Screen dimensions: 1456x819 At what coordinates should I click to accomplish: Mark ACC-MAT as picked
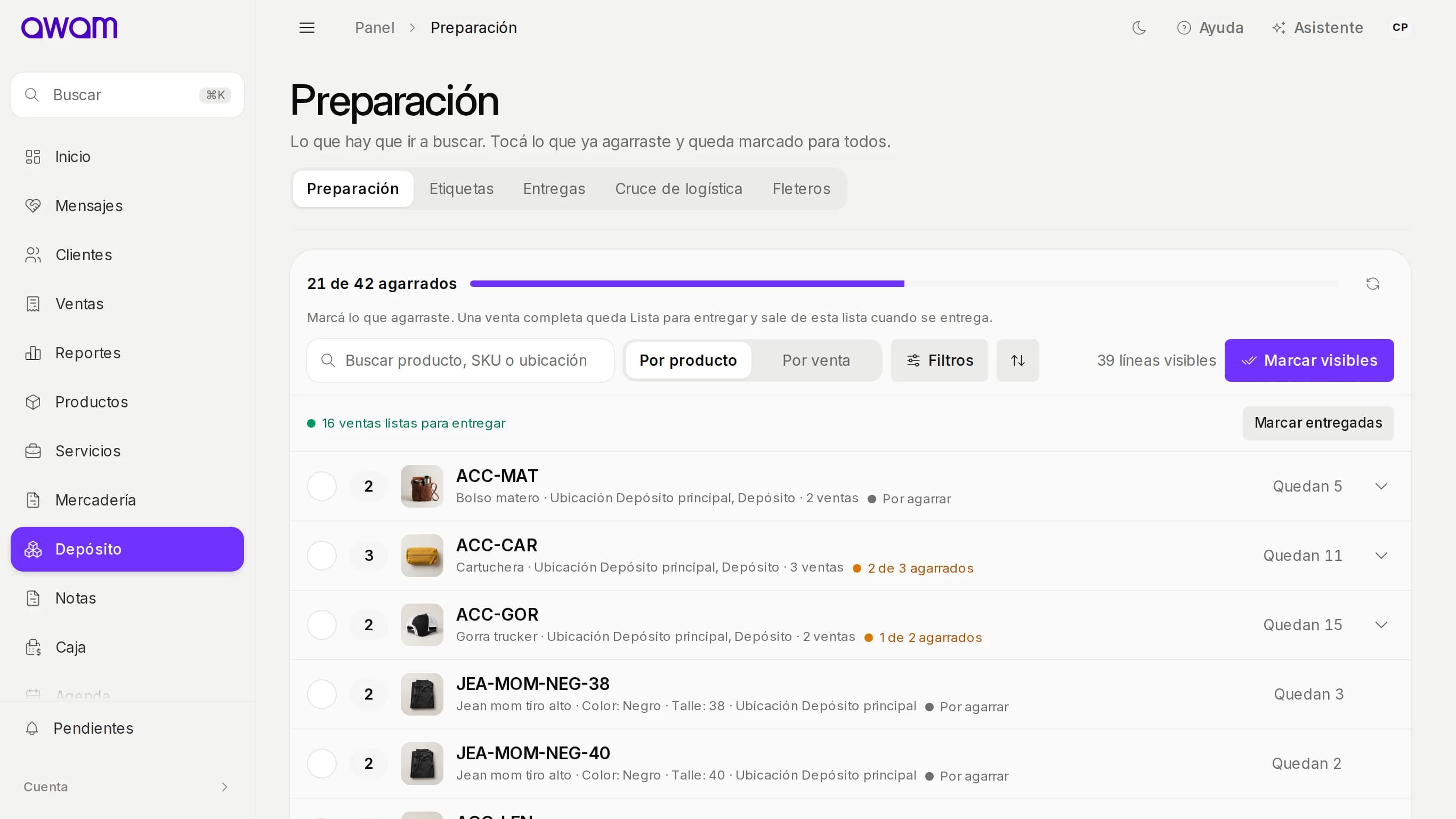[x=321, y=486]
